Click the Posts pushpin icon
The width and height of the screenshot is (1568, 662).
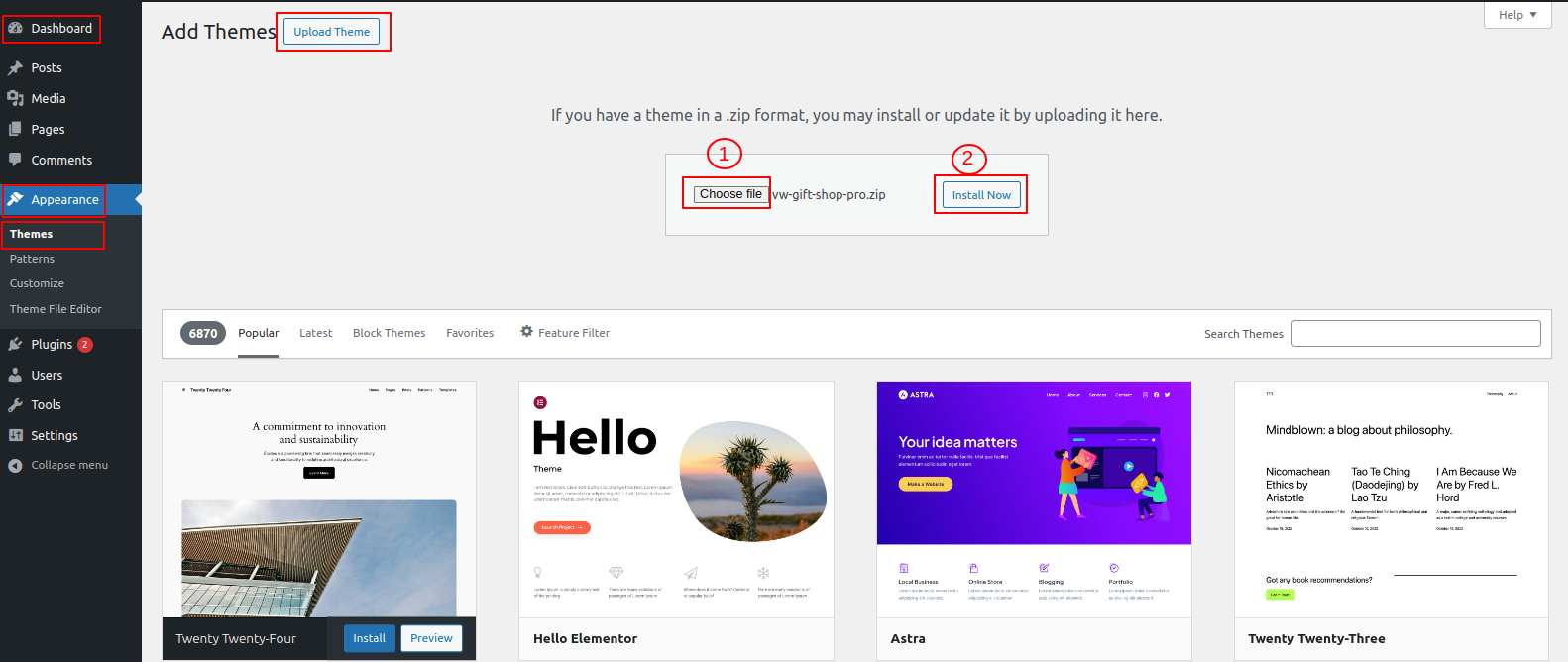15,68
